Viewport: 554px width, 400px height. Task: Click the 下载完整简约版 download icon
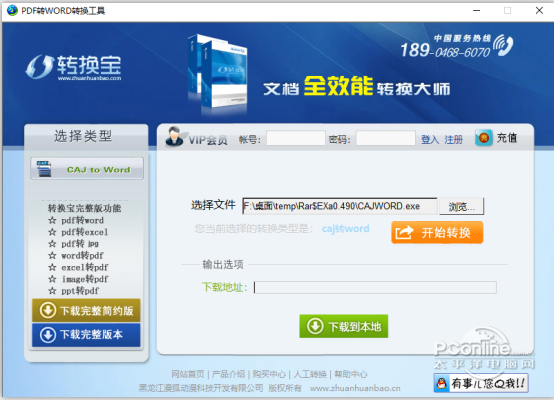click(48, 311)
